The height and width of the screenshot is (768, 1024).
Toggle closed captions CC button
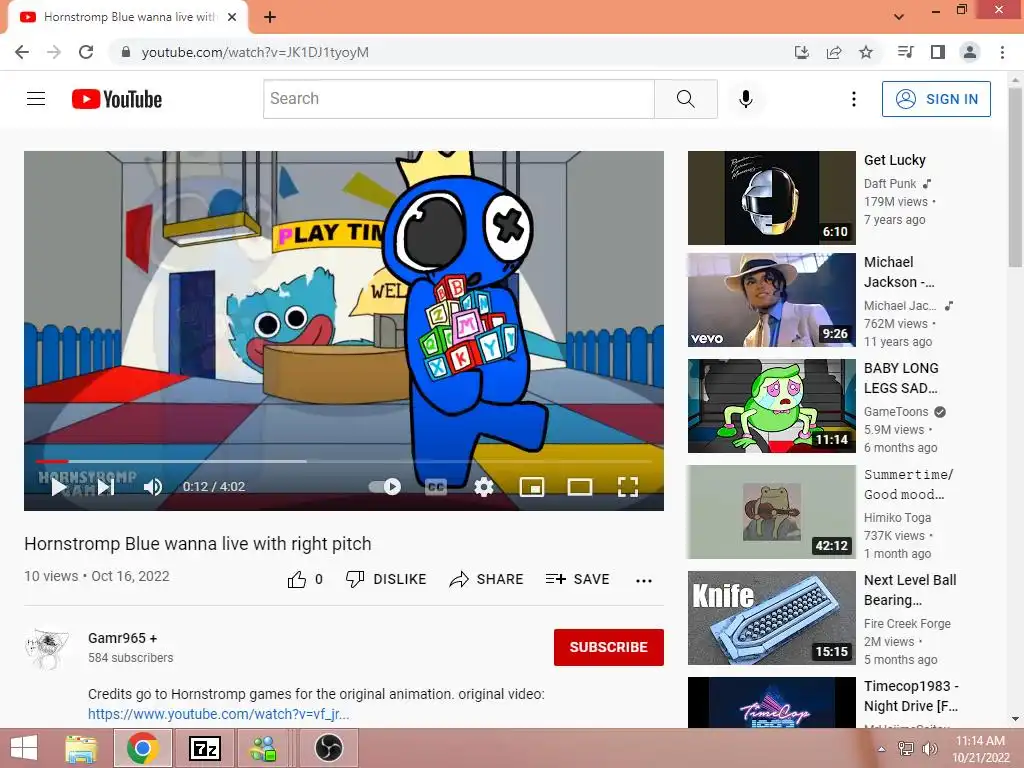click(436, 487)
